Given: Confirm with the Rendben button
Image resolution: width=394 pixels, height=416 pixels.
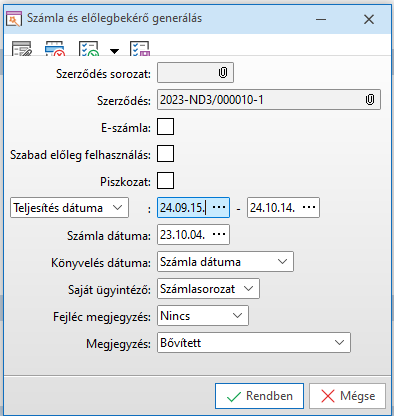Looking at the screenshot, I should tap(259, 396).
